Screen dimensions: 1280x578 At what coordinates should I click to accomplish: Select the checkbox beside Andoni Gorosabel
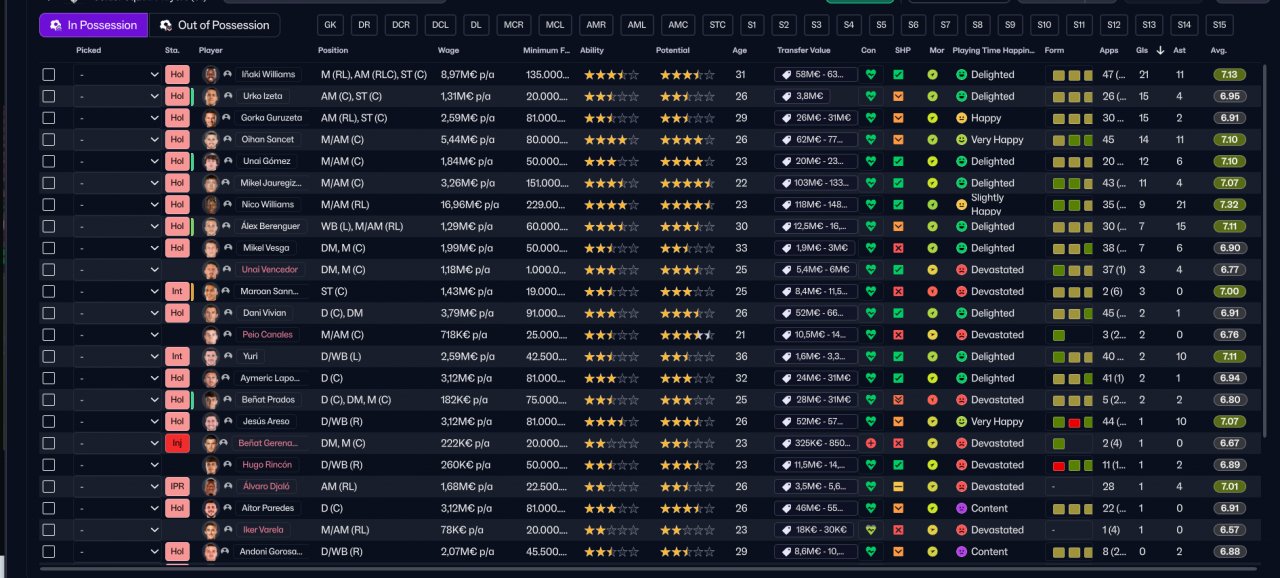tap(48, 551)
